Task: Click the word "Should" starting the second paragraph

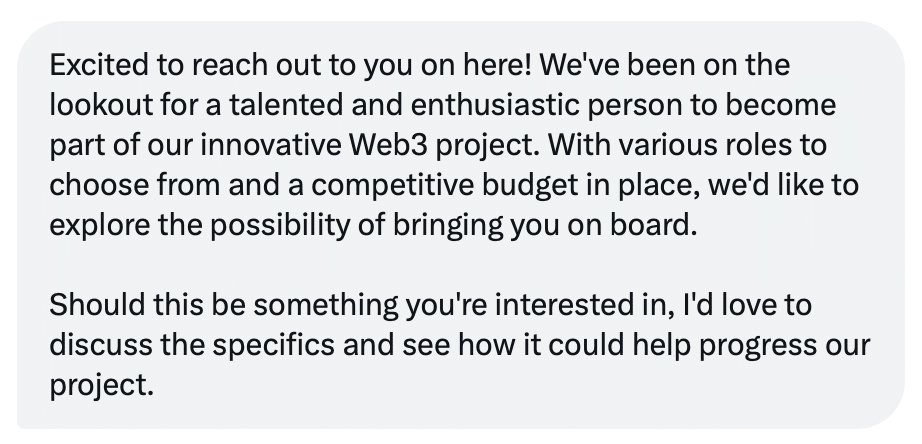Action: coord(98,305)
